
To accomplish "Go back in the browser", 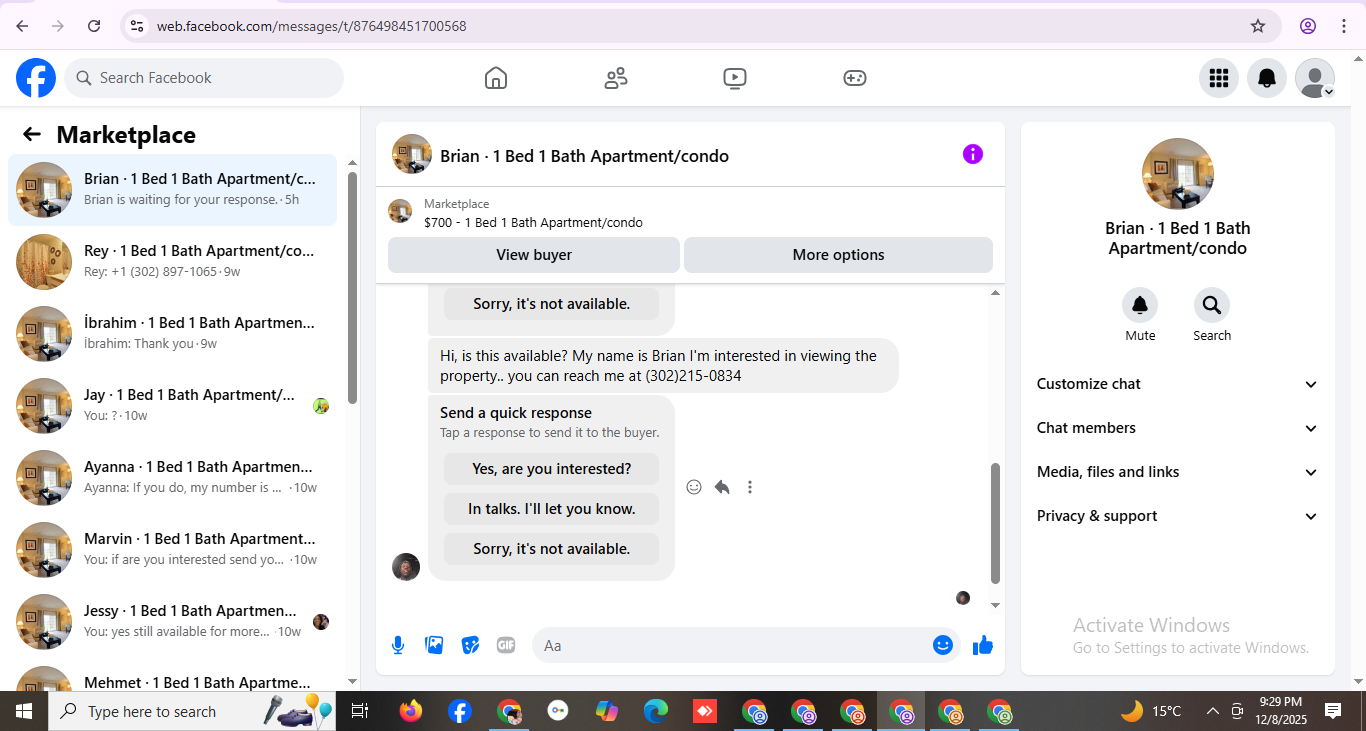I will tap(22, 26).
